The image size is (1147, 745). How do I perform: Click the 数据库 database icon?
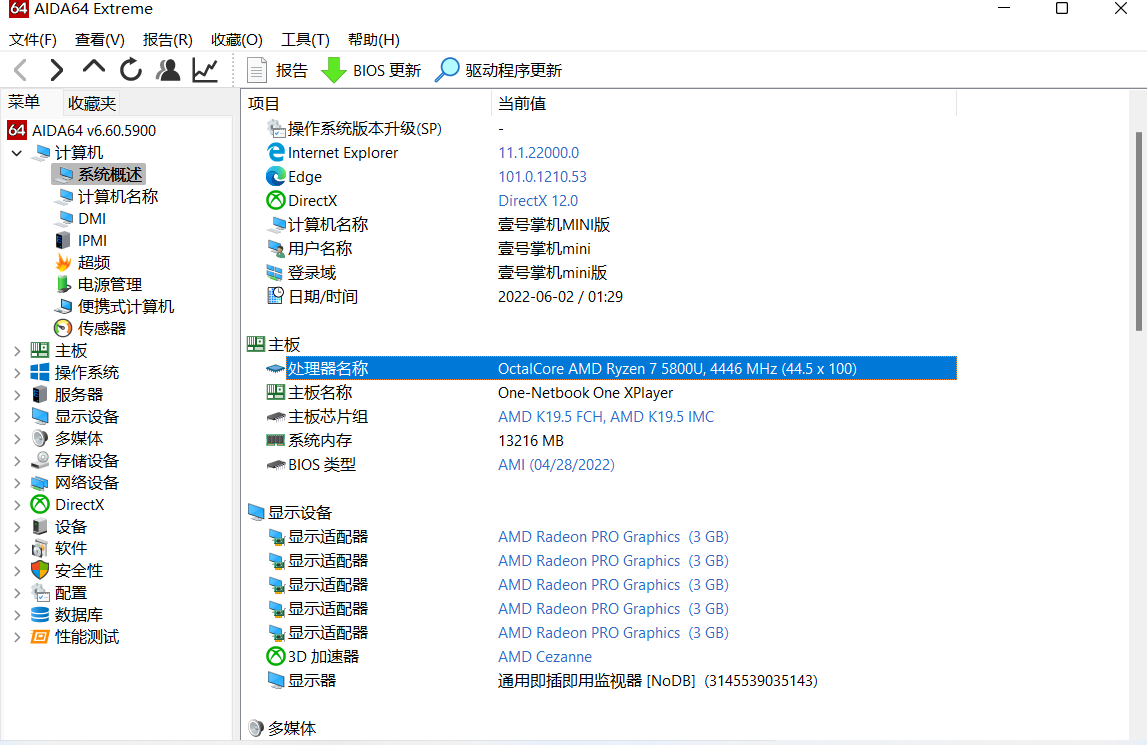point(40,615)
